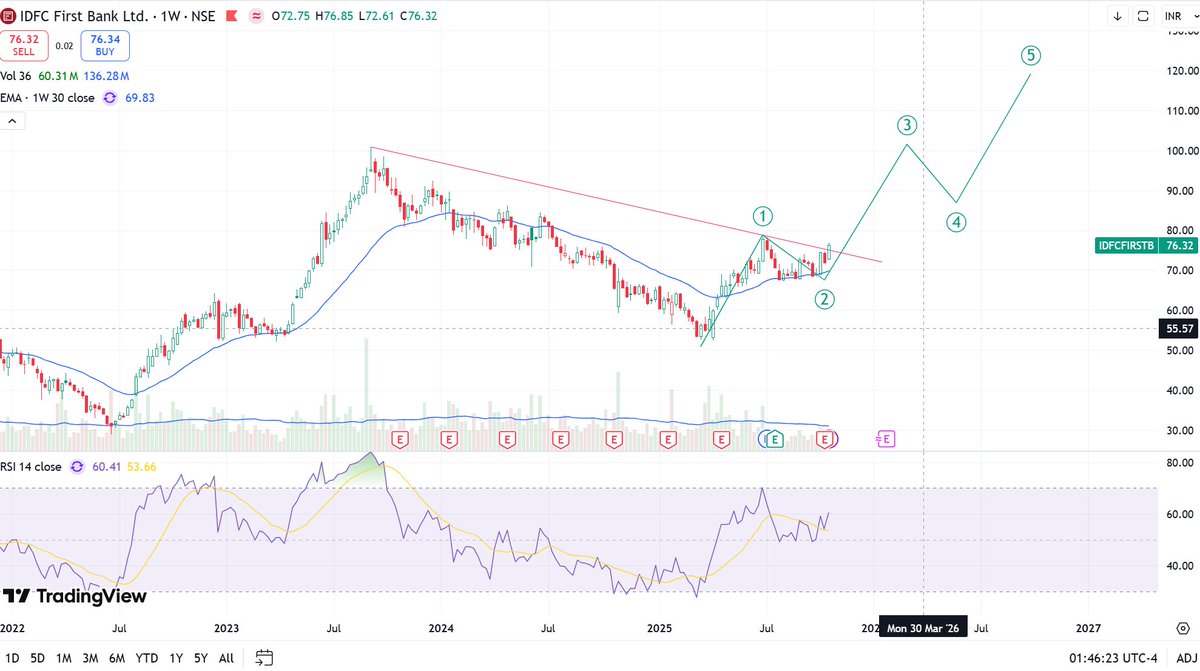Open timezone menu showing 01:46:23 UTC-4
Viewport: 1200px width, 671px height.
1113,658
